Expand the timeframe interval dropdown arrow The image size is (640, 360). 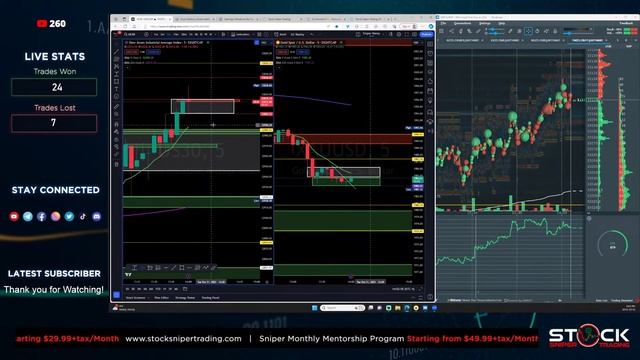click(x=216, y=34)
